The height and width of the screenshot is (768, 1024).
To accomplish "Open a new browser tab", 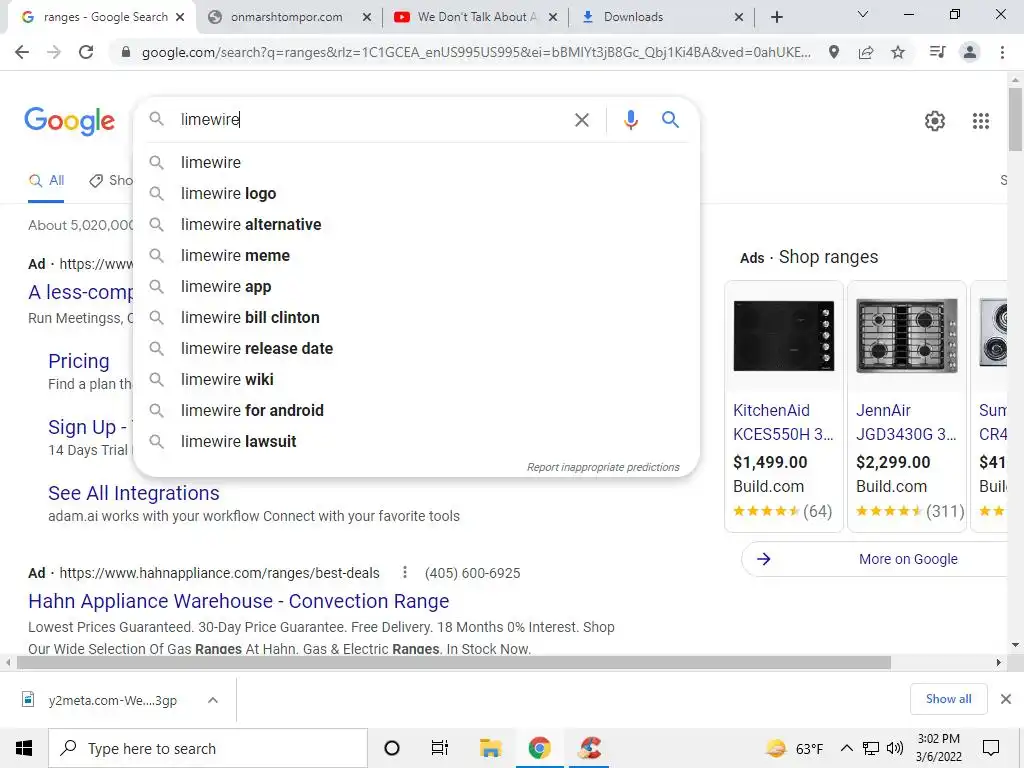I will [776, 17].
